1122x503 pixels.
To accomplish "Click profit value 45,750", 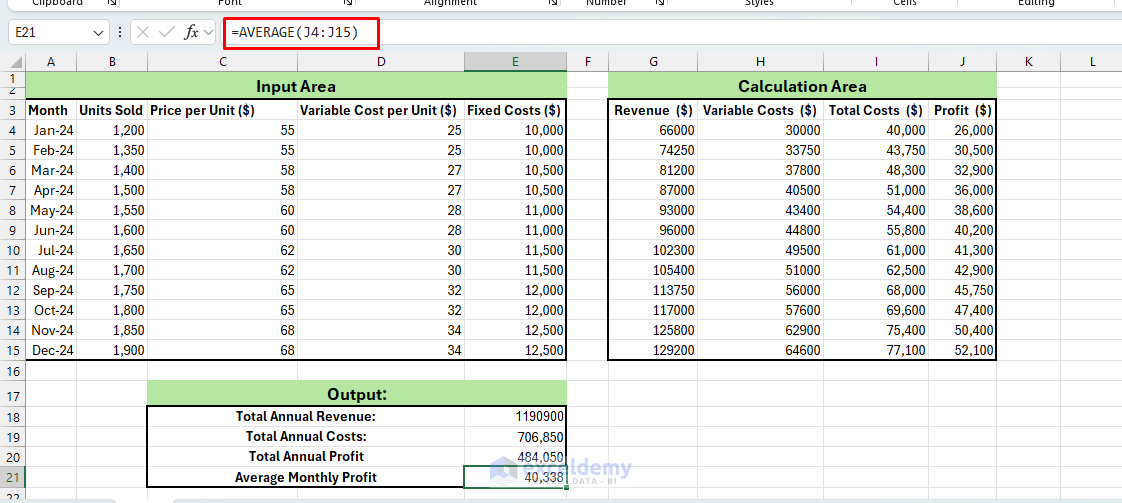I will (x=962, y=290).
